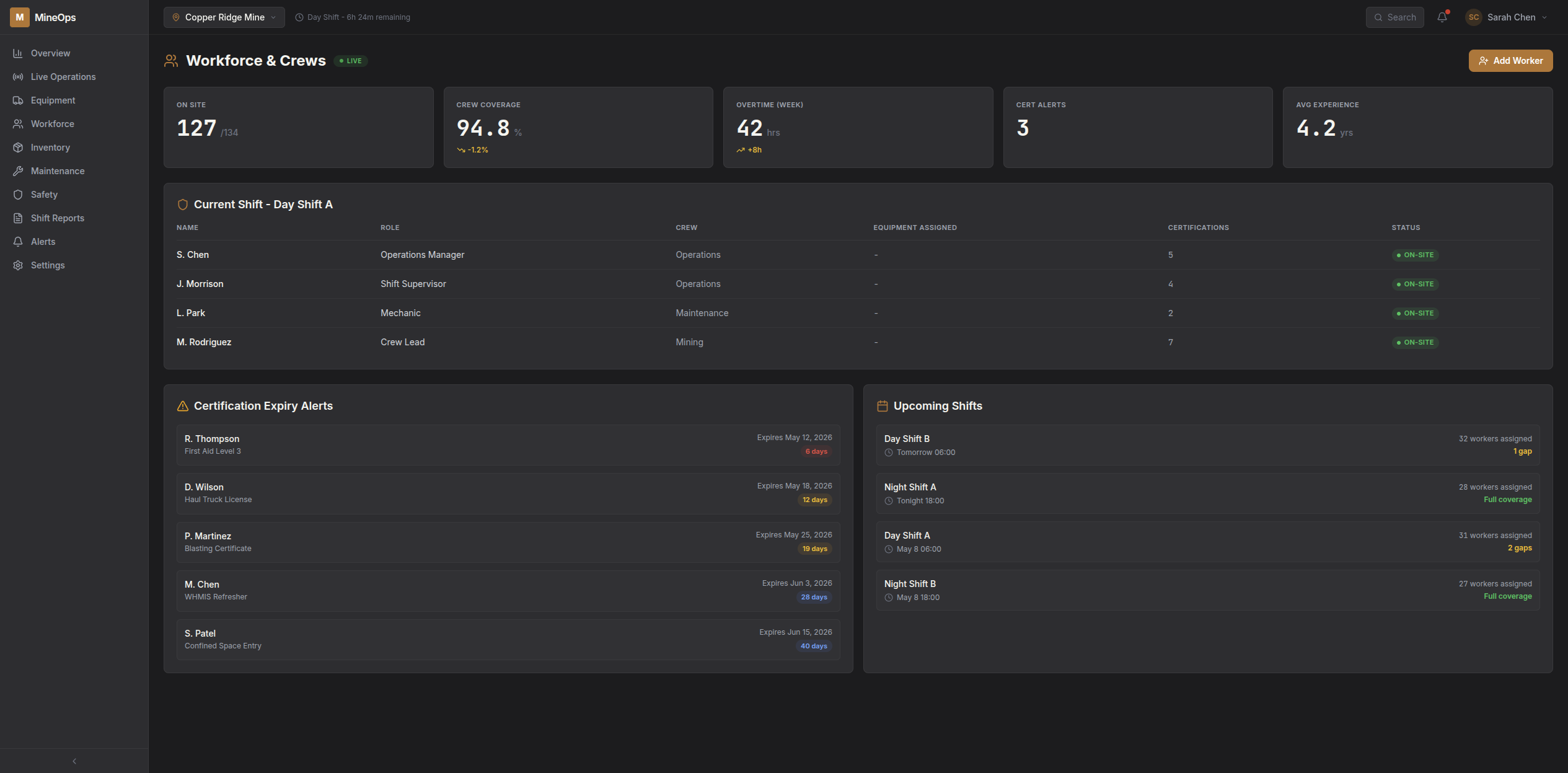This screenshot has height=773, width=1568.
Task: Open the Night Shift A upcoming shift
Action: coord(1208,493)
